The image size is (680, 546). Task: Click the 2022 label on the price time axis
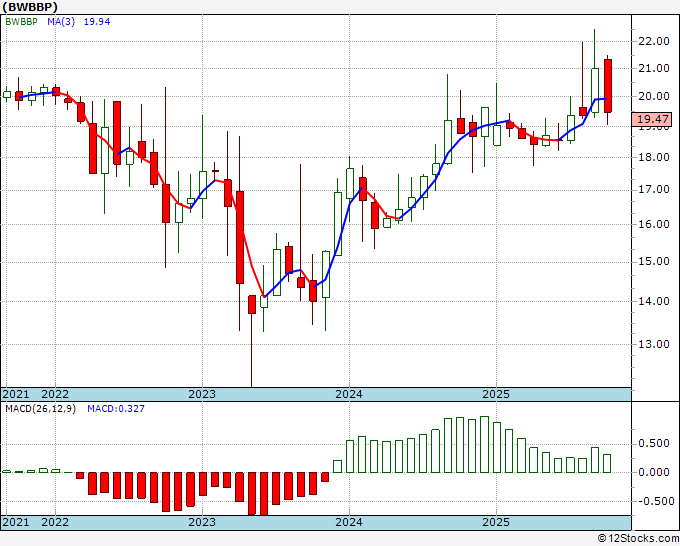[55, 394]
